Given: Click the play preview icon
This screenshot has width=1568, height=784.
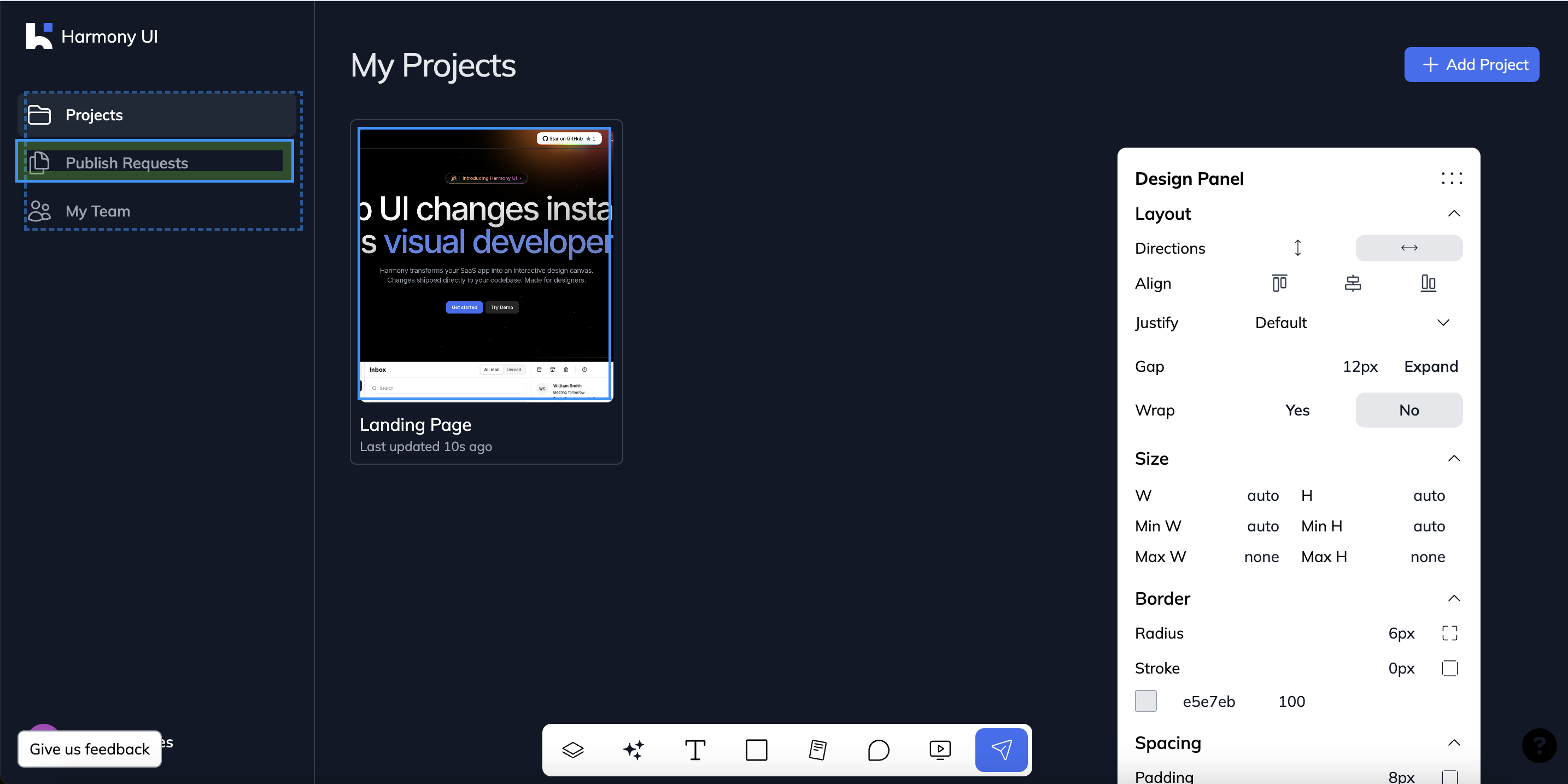Looking at the screenshot, I should 940,750.
